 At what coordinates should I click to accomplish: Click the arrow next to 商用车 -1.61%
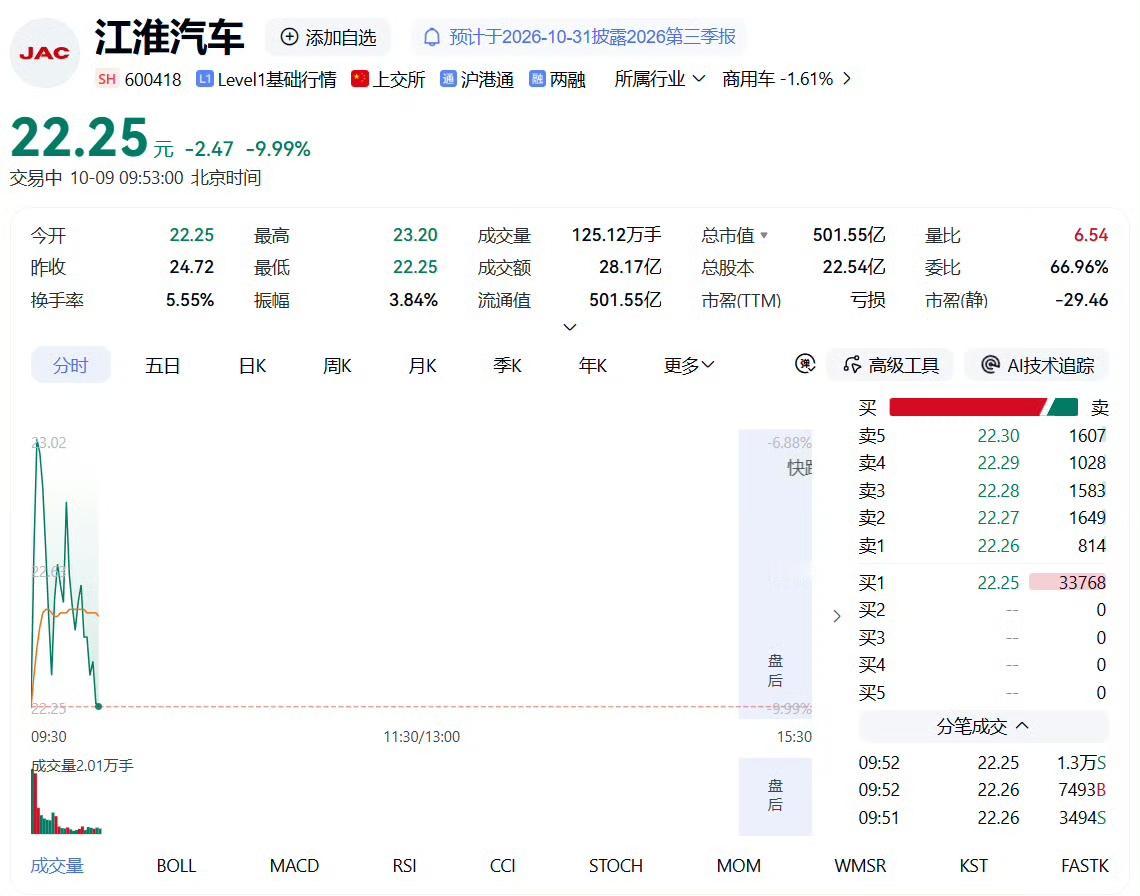[x=846, y=79]
